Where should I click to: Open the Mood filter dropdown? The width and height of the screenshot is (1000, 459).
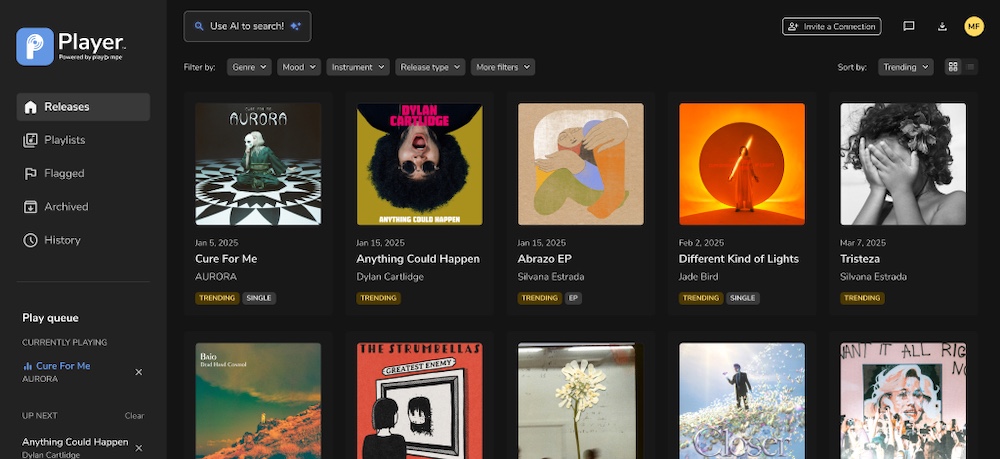(299, 67)
